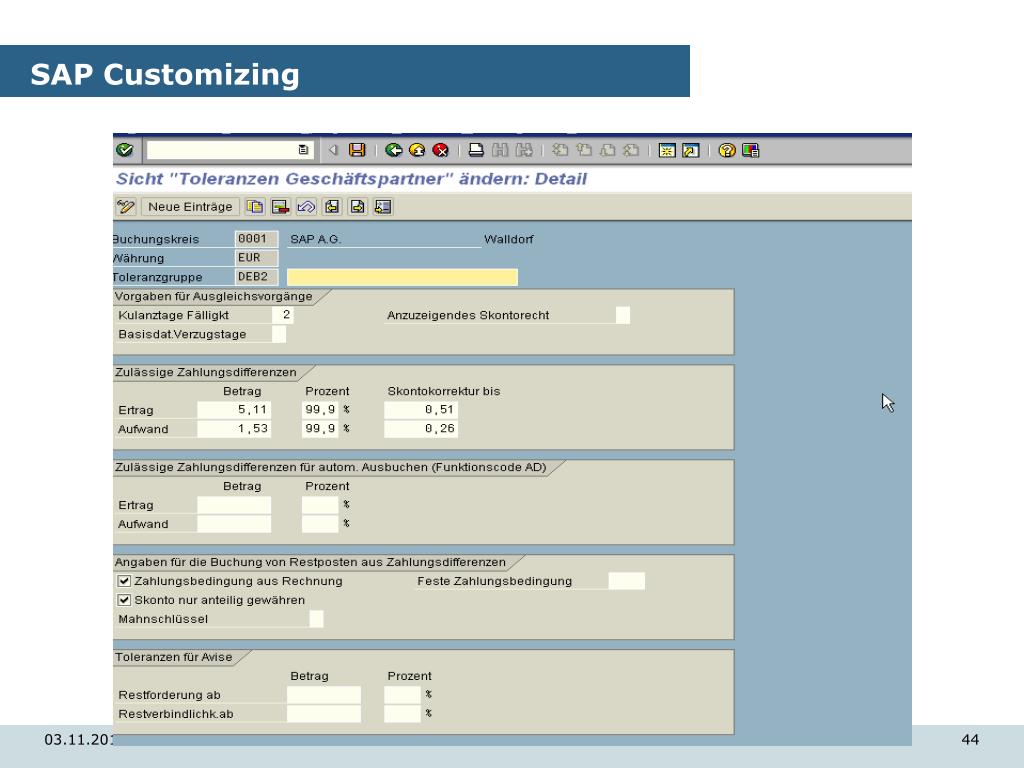This screenshot has width=1024, height=768.
Task: Collapse the command field with the arrow
Action: coord(333,150)
